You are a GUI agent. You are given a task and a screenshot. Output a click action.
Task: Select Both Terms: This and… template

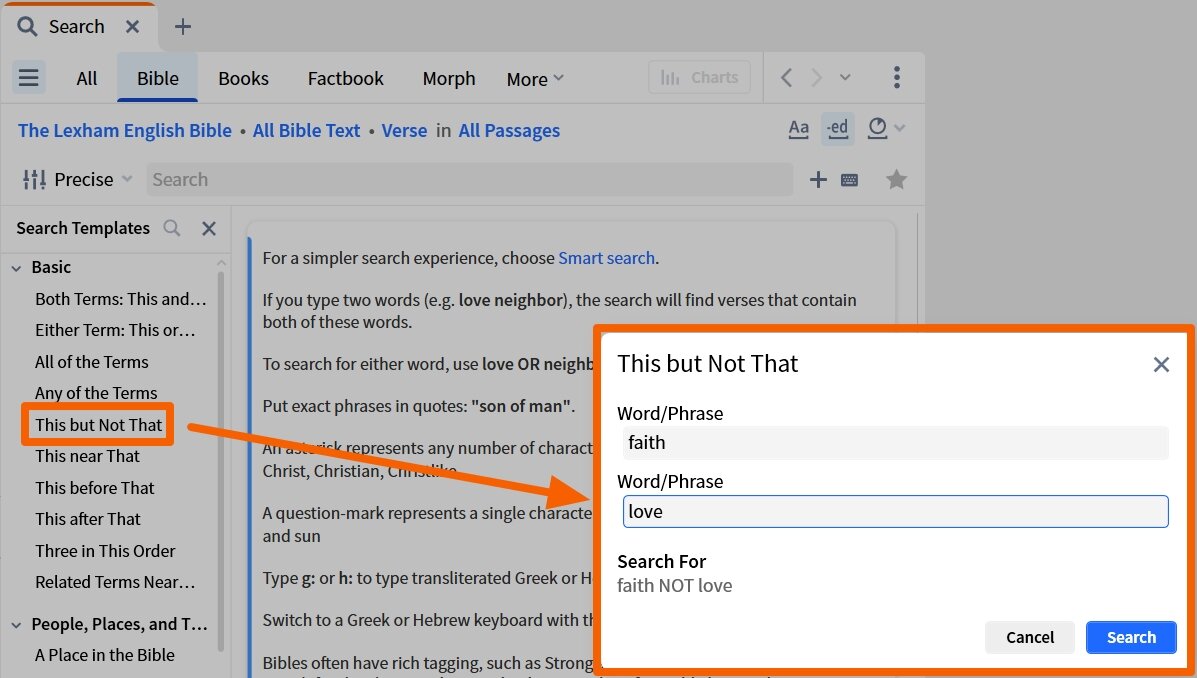click(x=121, y=299)
